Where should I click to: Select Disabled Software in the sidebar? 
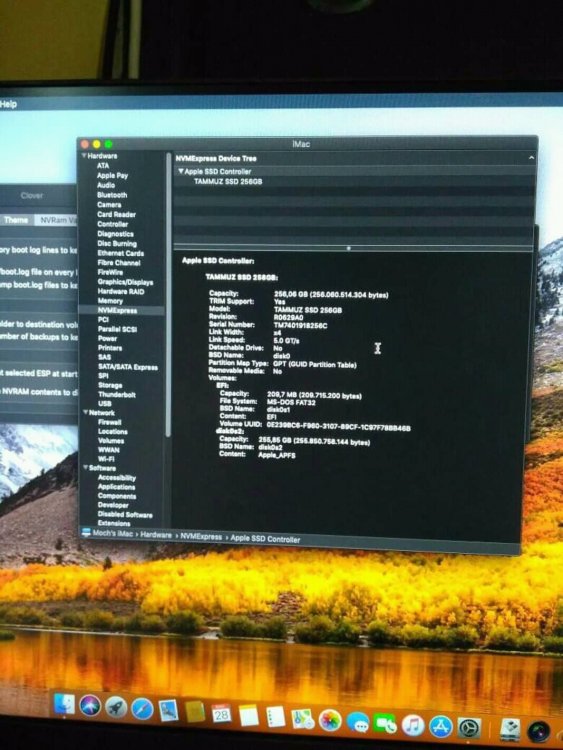pyautogui.click(x=125, y=514)
